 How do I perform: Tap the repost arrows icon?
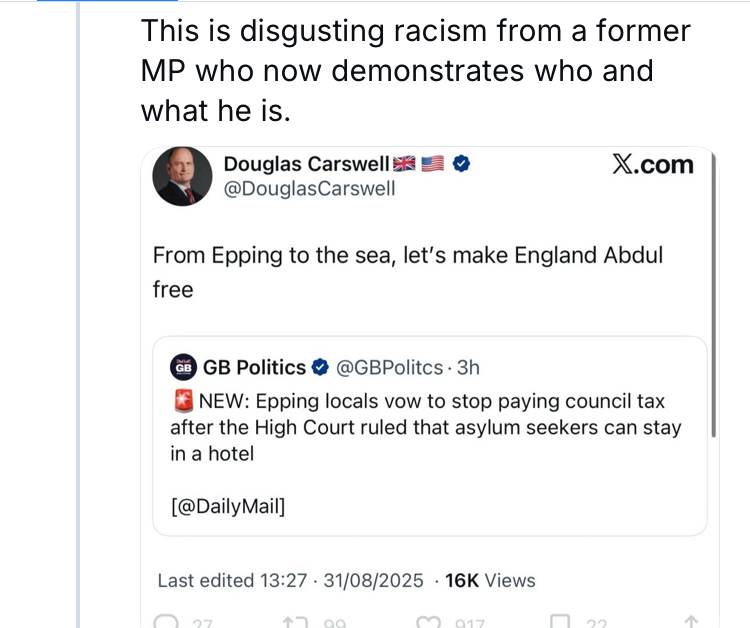point(293,621)
